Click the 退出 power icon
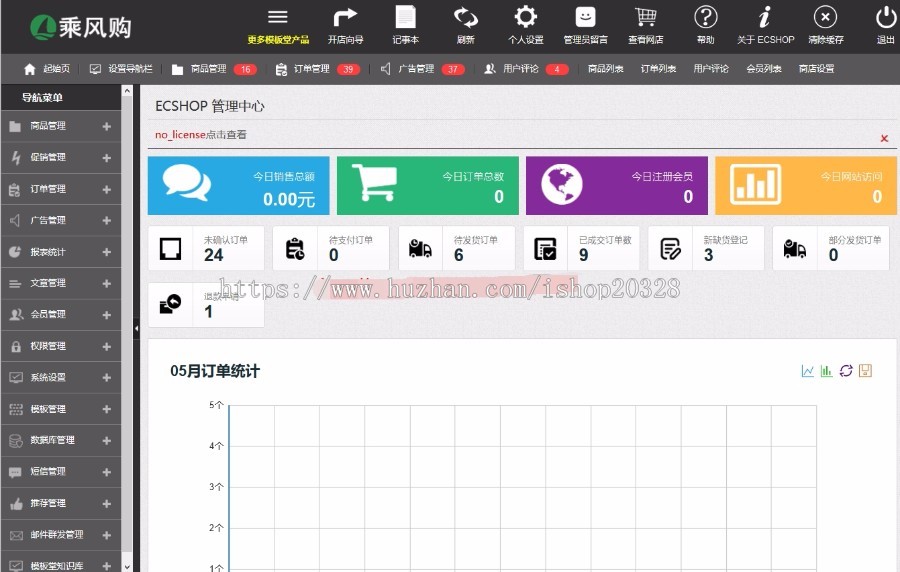The image size is (900, 572). click(x=886, y=17)
